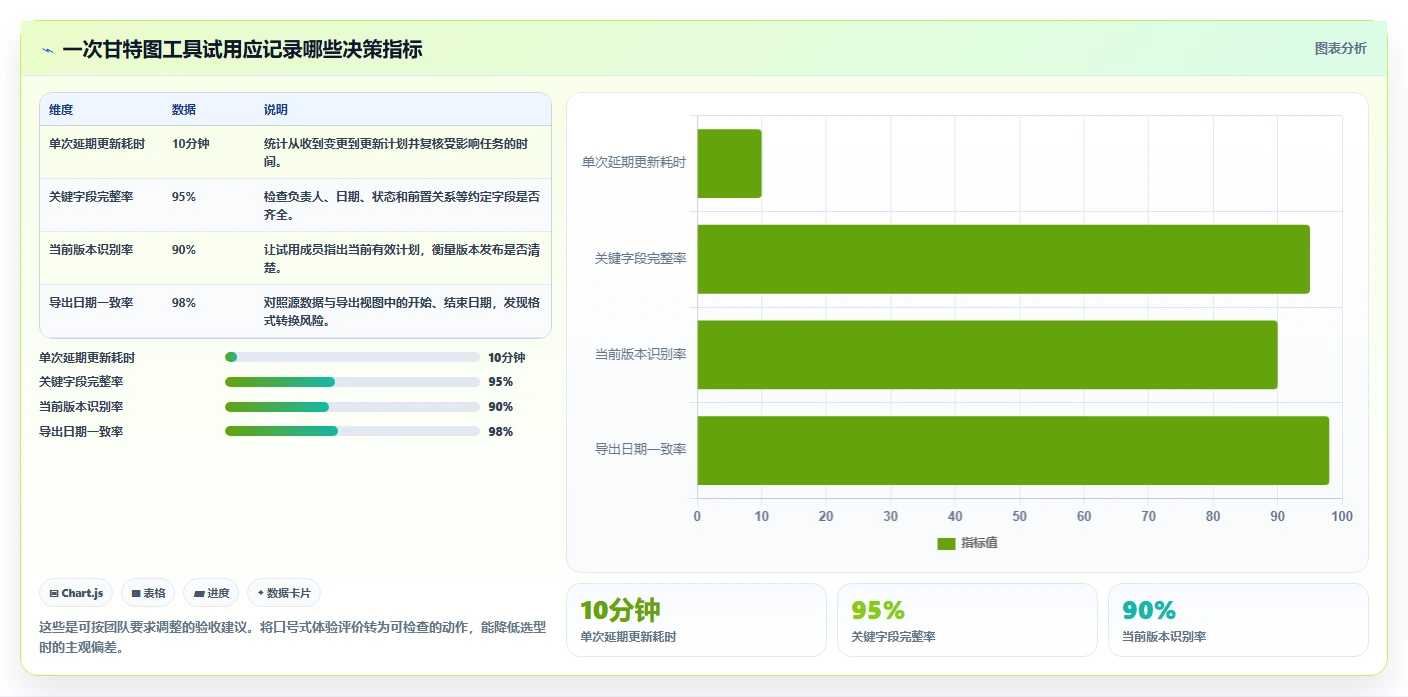Click y-axis label 单次延期更新耗时
Screen dimensions: 1408x697
pyautogui.click(x=634, y=163)
